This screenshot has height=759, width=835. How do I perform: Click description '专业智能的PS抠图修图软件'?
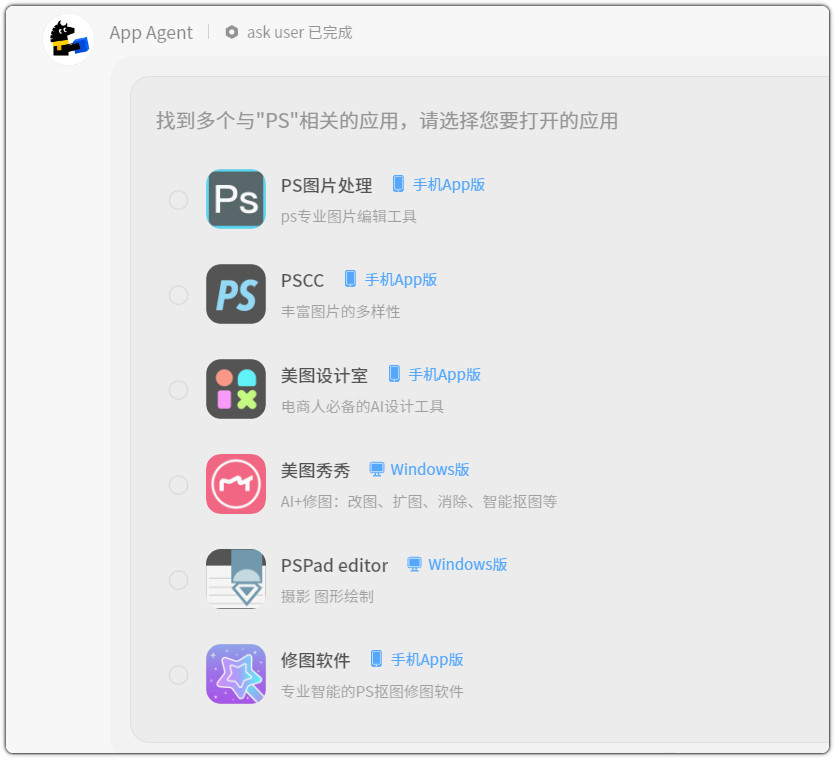click(x=372, y=691)
